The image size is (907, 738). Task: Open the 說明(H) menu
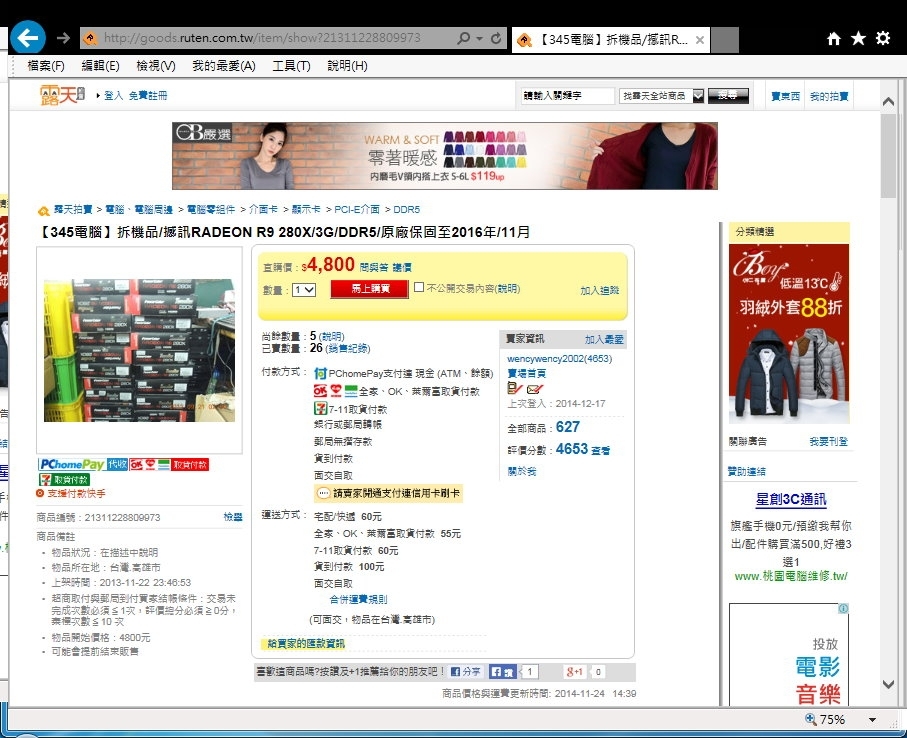(x=347, y=66)
